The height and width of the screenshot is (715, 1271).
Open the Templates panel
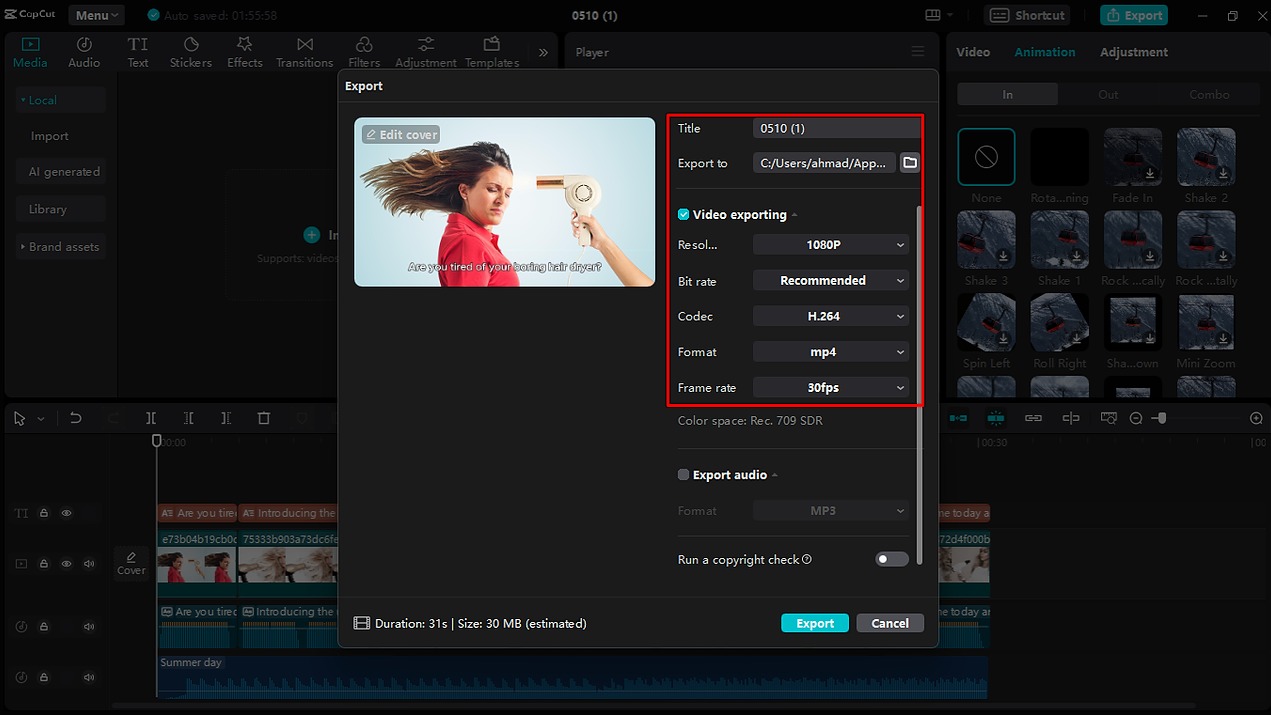tap(490, 51)
